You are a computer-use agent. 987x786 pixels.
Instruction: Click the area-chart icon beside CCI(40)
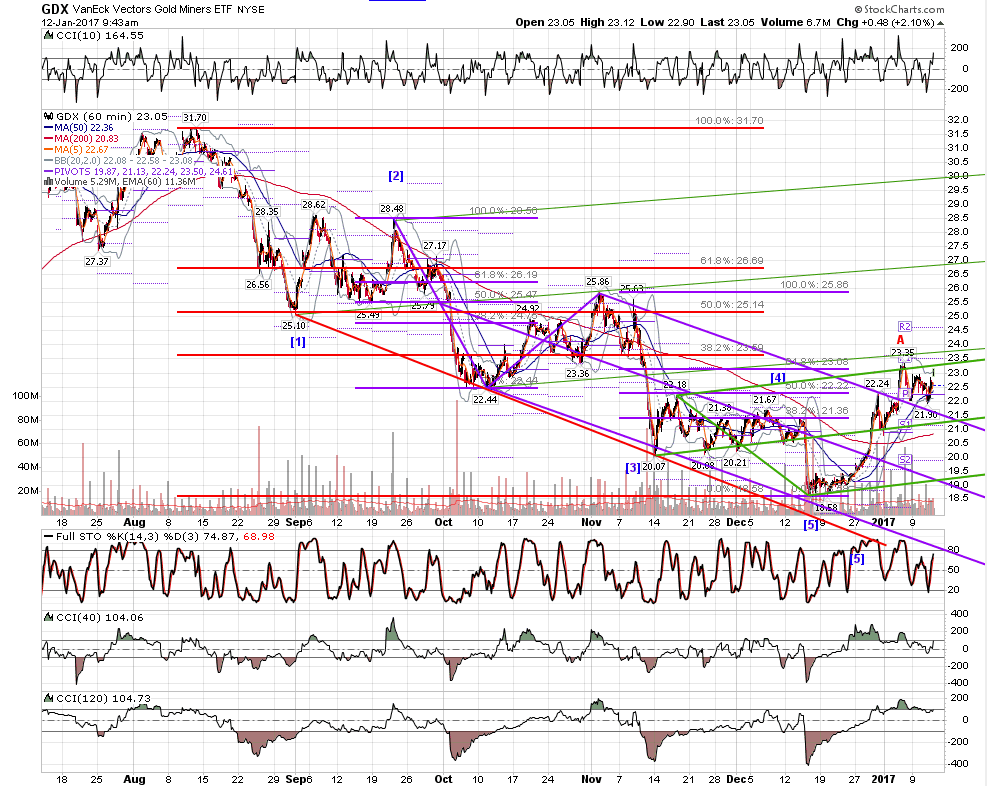point(48,618)
